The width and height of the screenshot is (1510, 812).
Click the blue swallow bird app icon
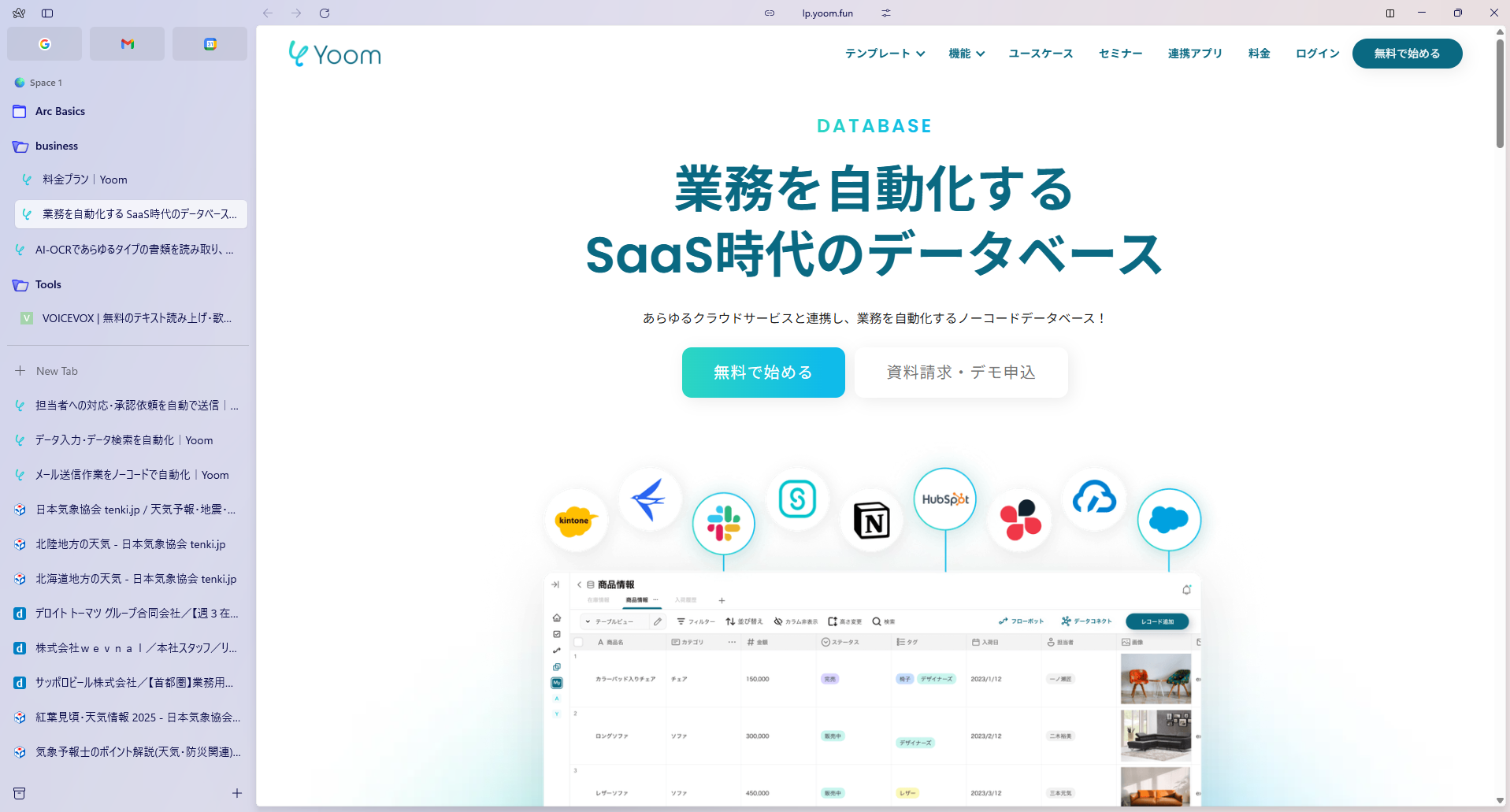tap(650, 499)
